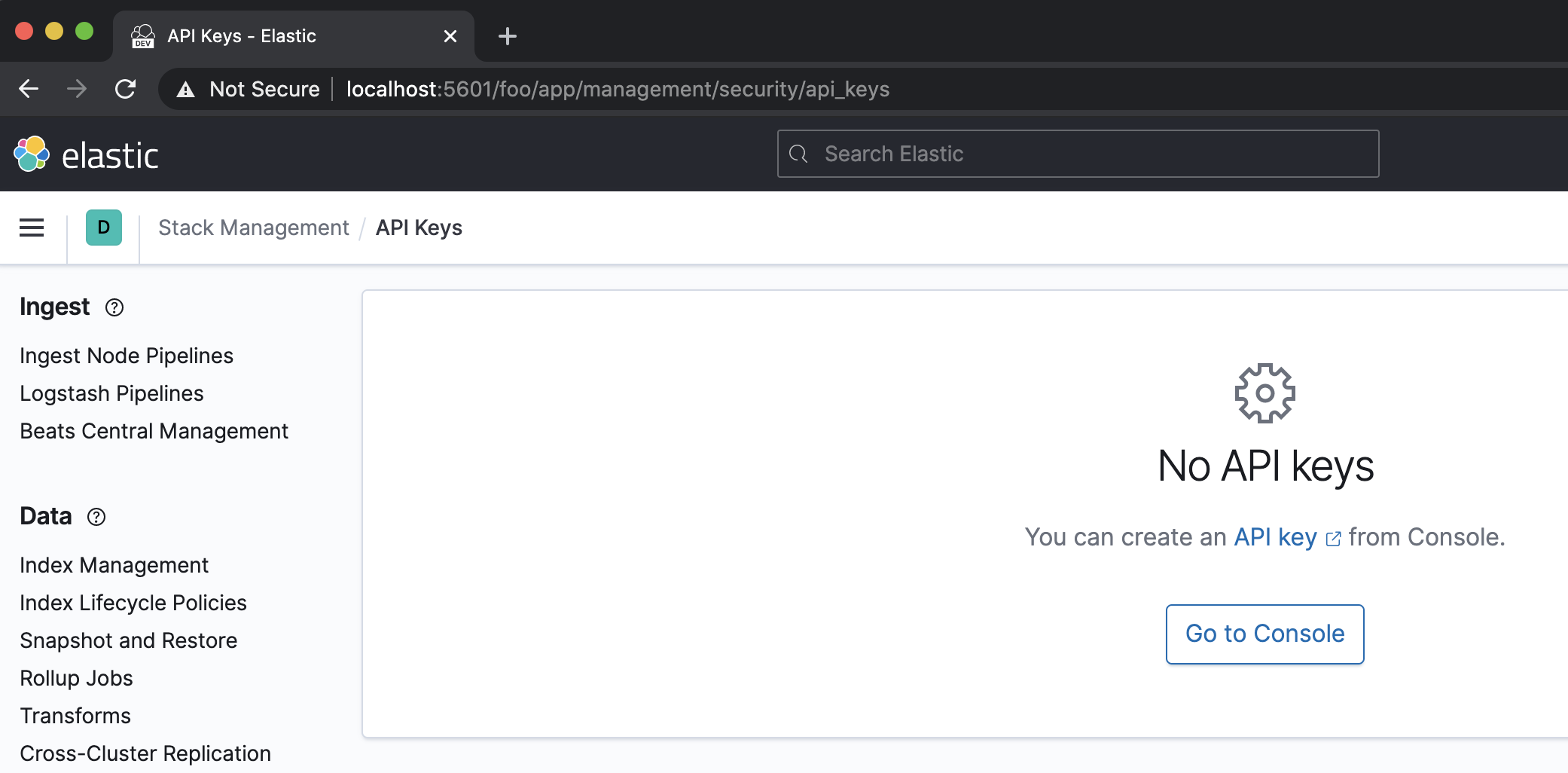The width and height of the screenshot is (1568, 773).
Task: Reload the page with refresh icon
Action: [x=125, y=89]
